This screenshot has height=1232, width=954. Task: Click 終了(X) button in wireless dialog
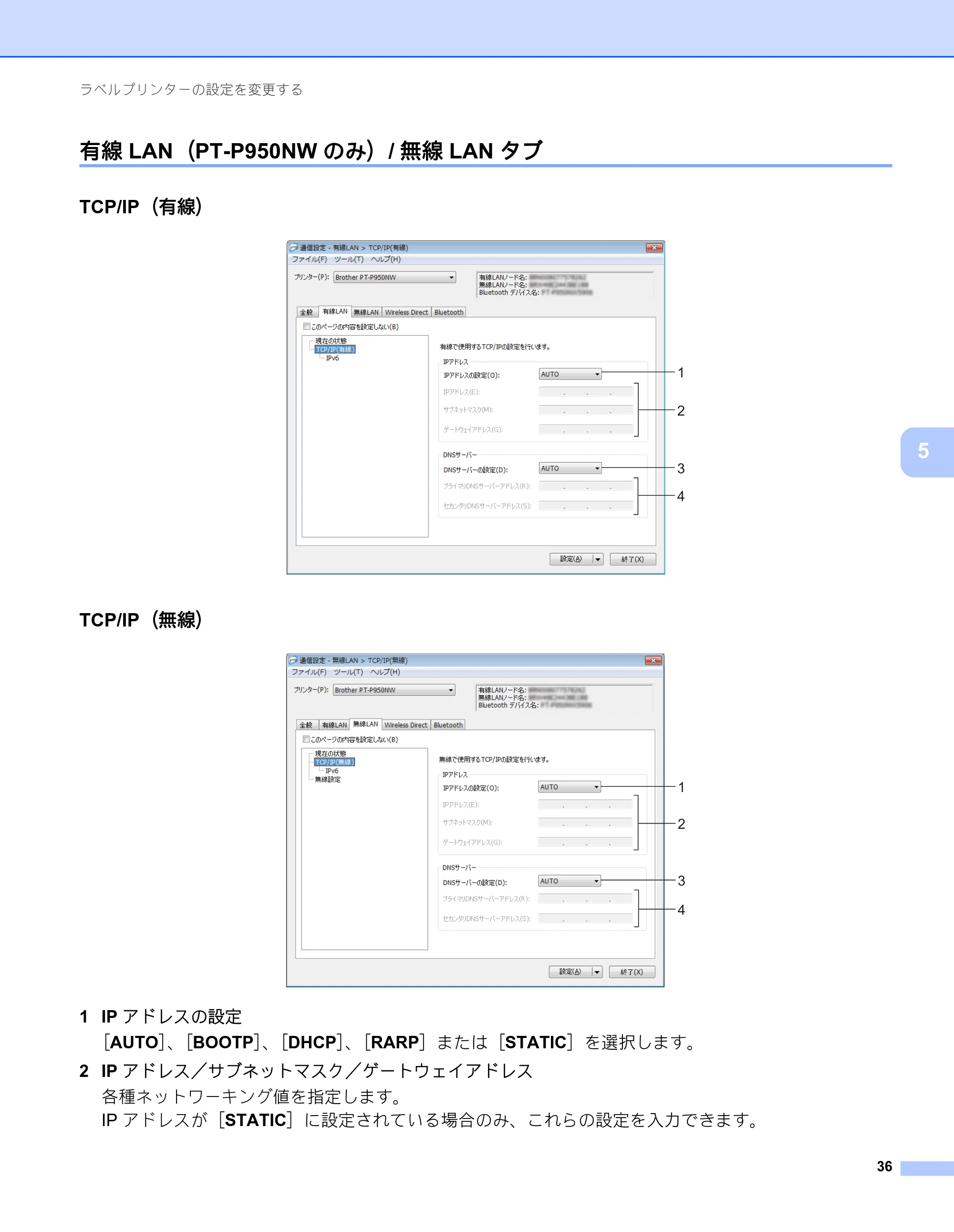[x=632, y=972]
